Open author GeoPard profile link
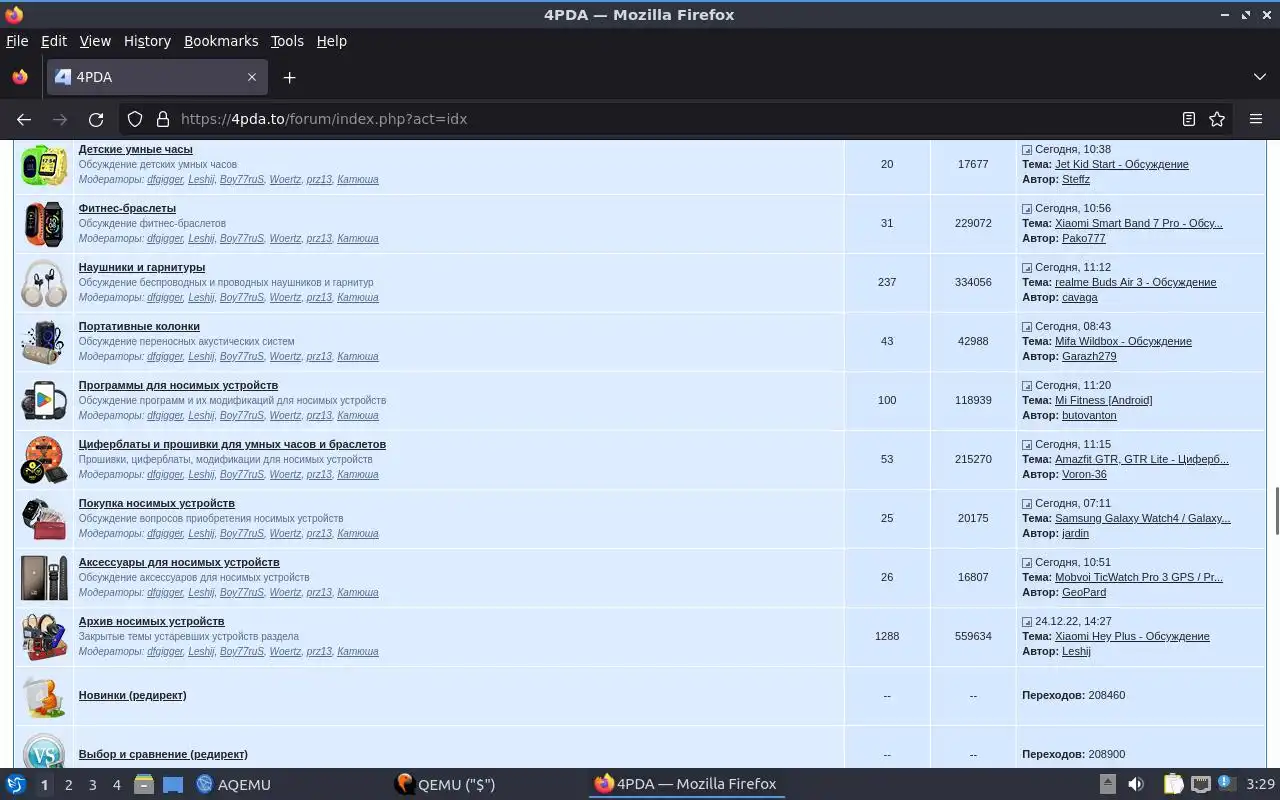This screenshot has height=800, width=1280. (1084, 592)
